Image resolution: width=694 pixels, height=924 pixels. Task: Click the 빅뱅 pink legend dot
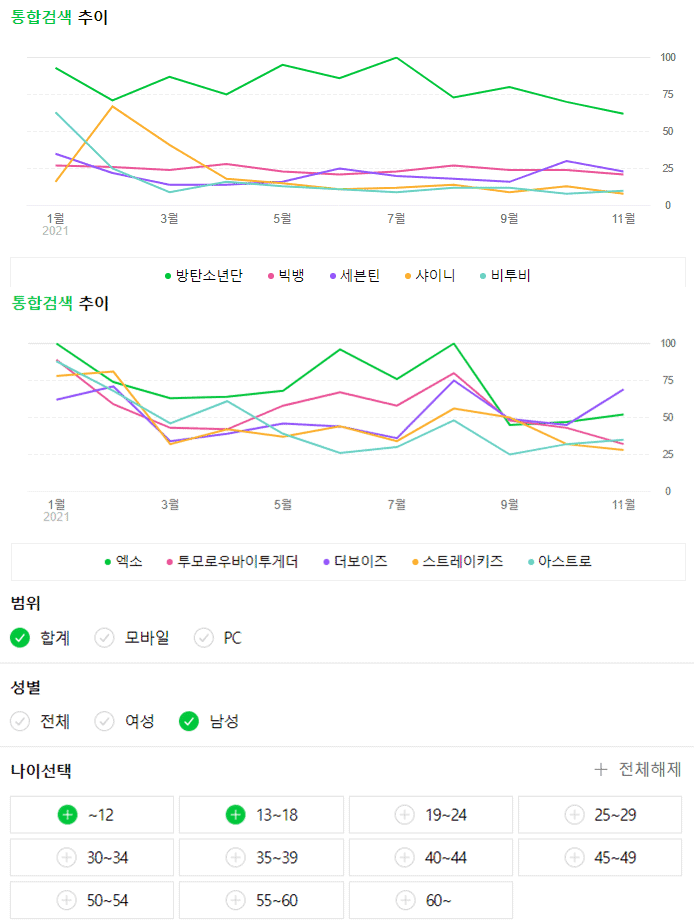[x=270, y=276]
